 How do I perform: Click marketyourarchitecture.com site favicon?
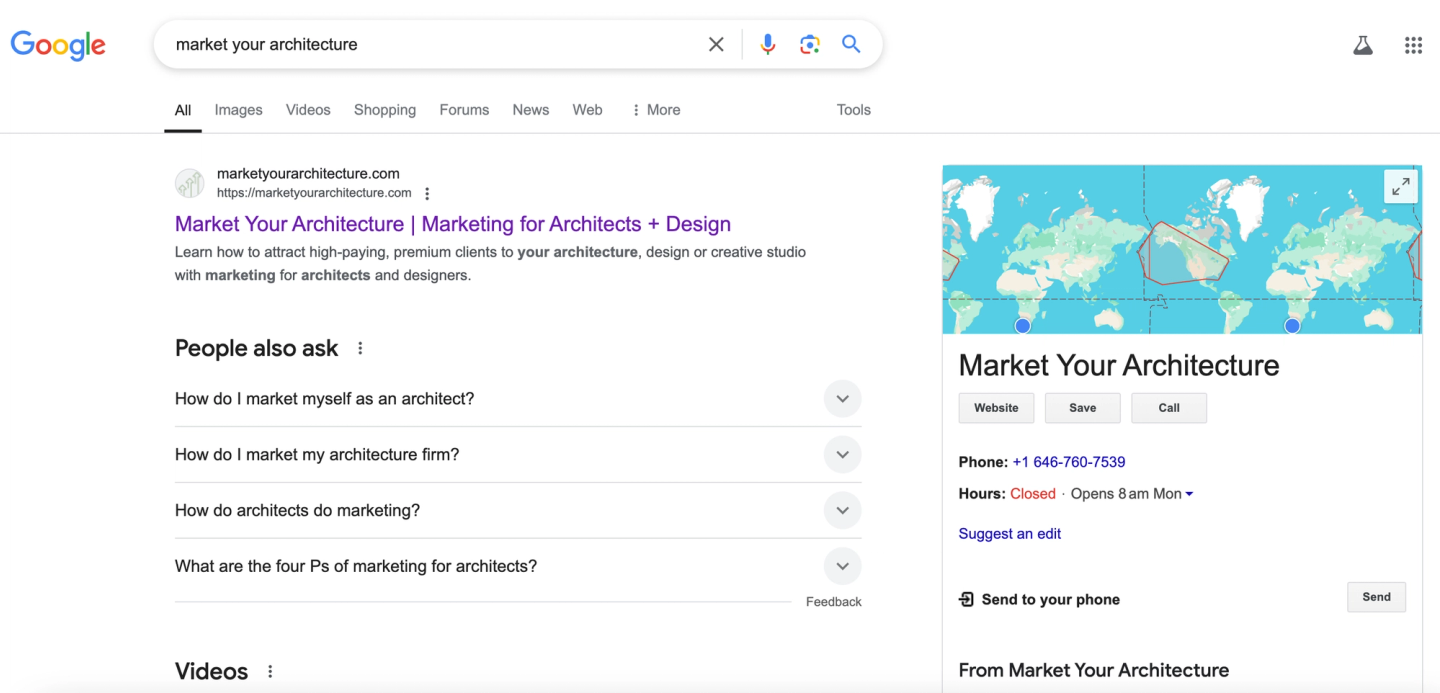click(x=190, y=183)
